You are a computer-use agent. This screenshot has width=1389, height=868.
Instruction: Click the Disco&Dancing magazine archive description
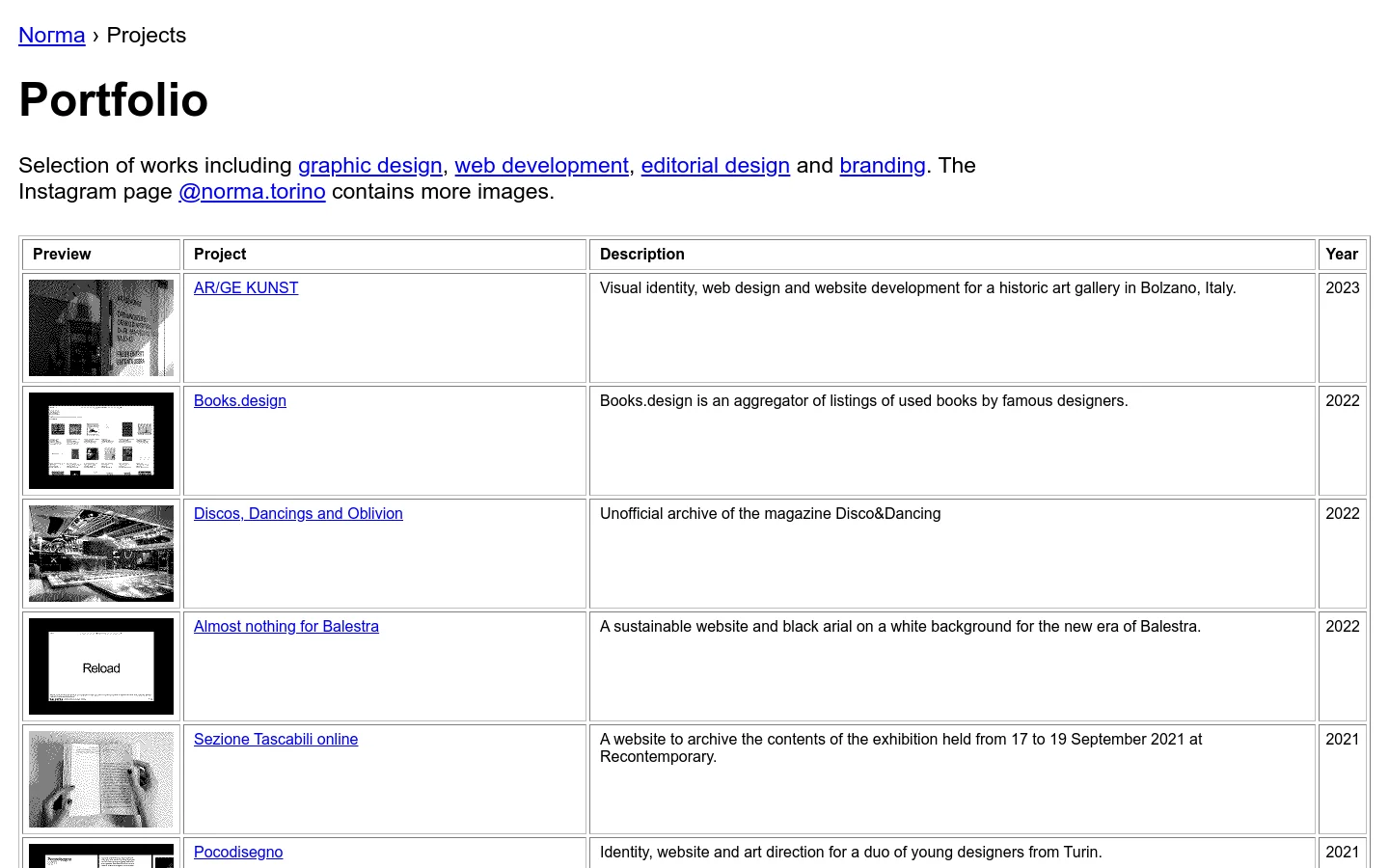771,514
